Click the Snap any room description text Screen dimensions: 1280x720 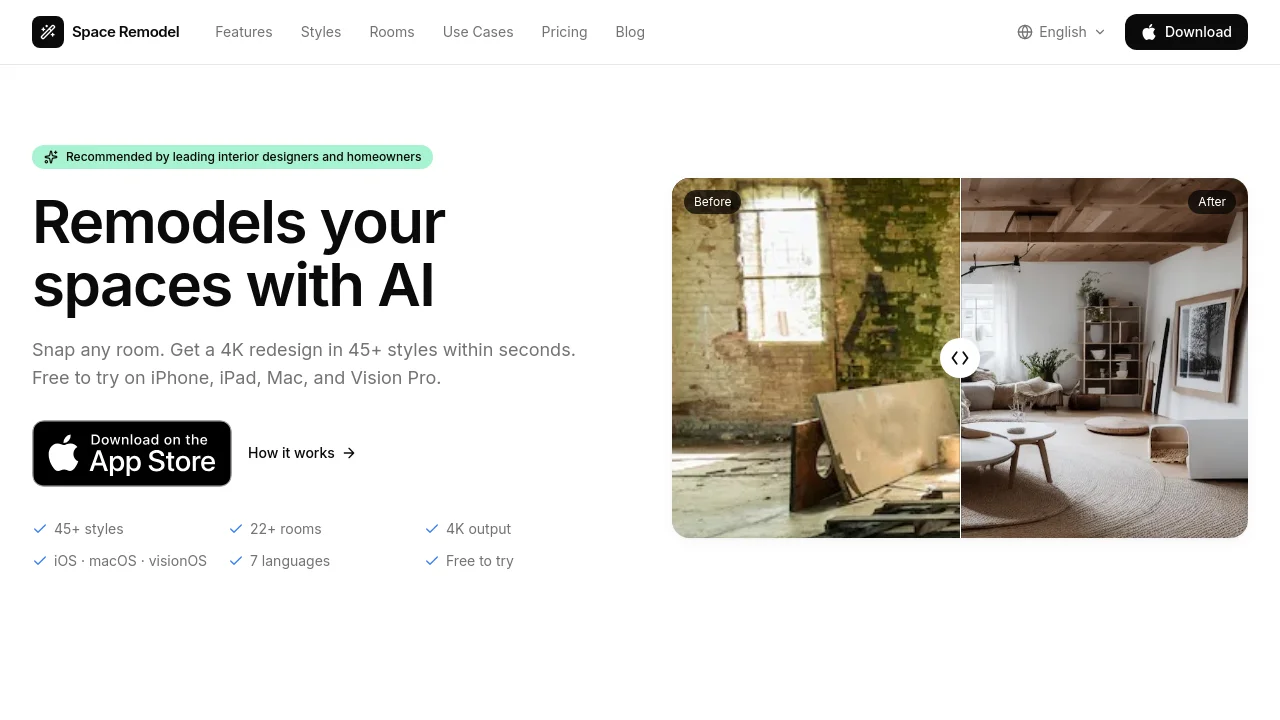(304, 364)
